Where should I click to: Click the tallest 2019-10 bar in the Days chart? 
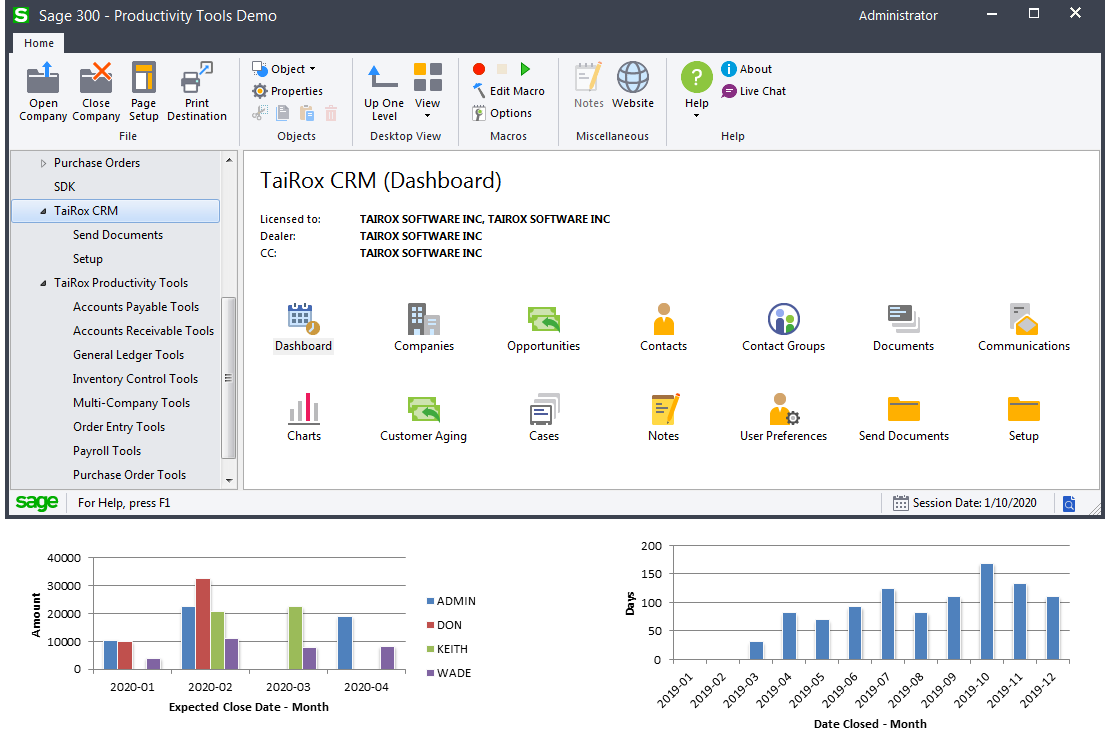point(987,612)
